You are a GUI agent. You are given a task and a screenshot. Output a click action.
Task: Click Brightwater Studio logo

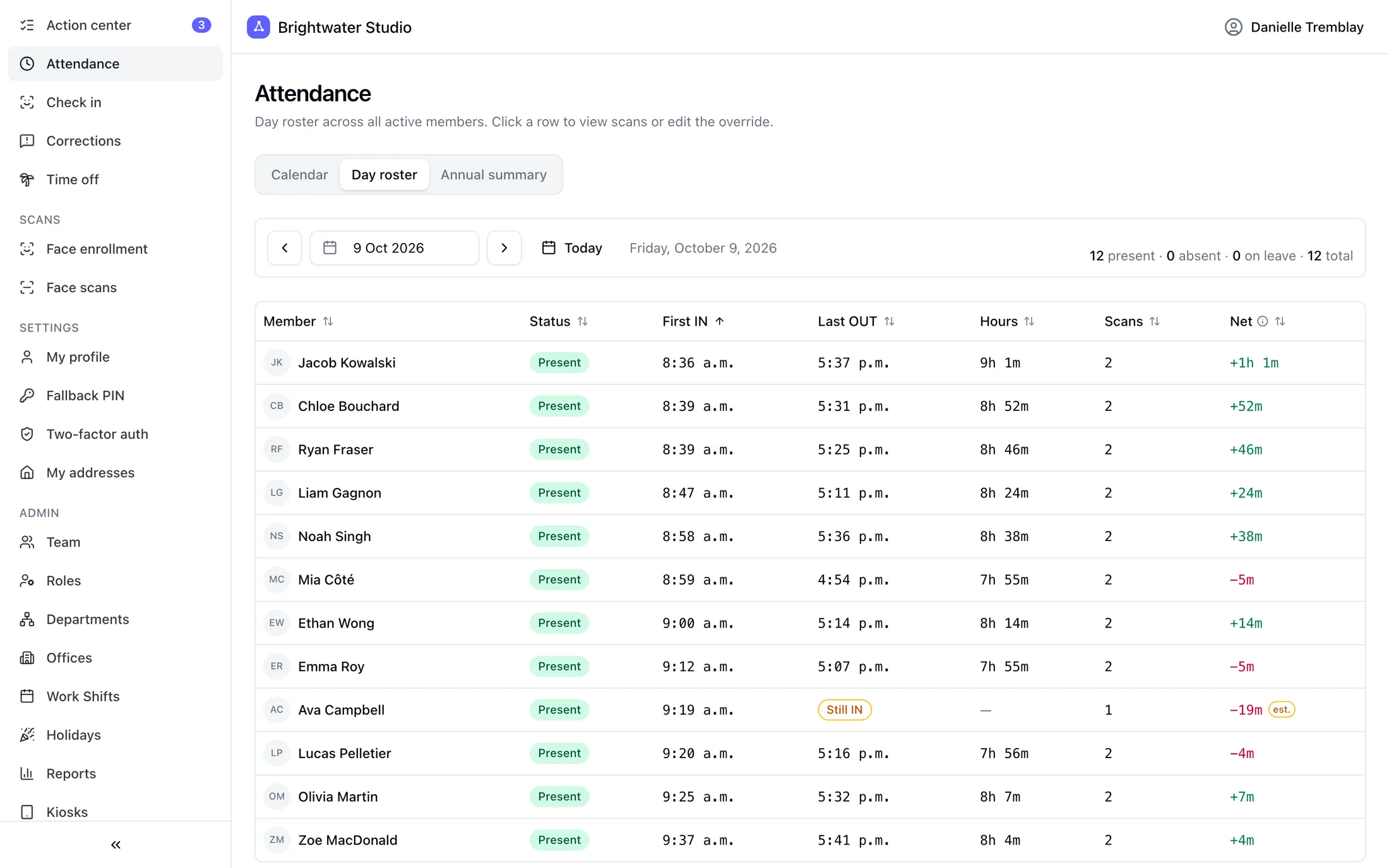click(x=258, y=27)
